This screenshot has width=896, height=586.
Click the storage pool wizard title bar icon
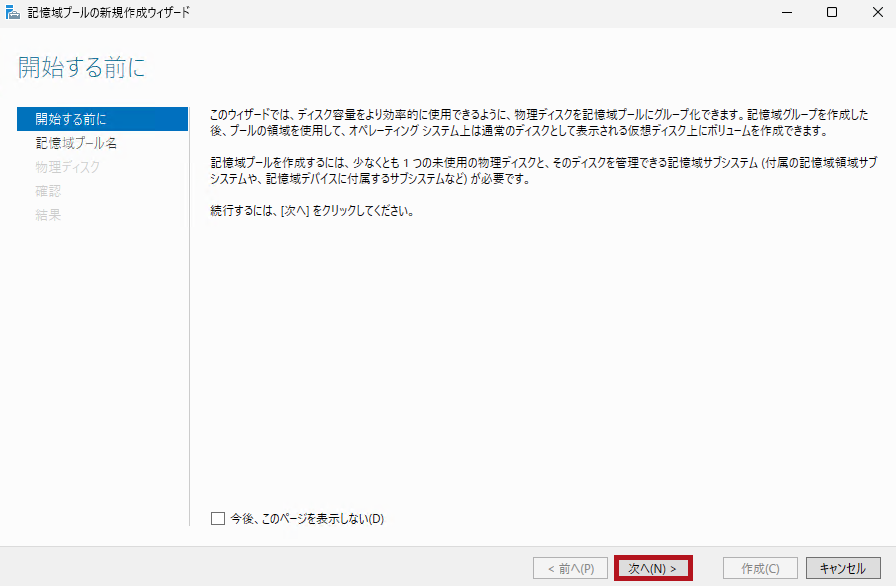point(12,13)
